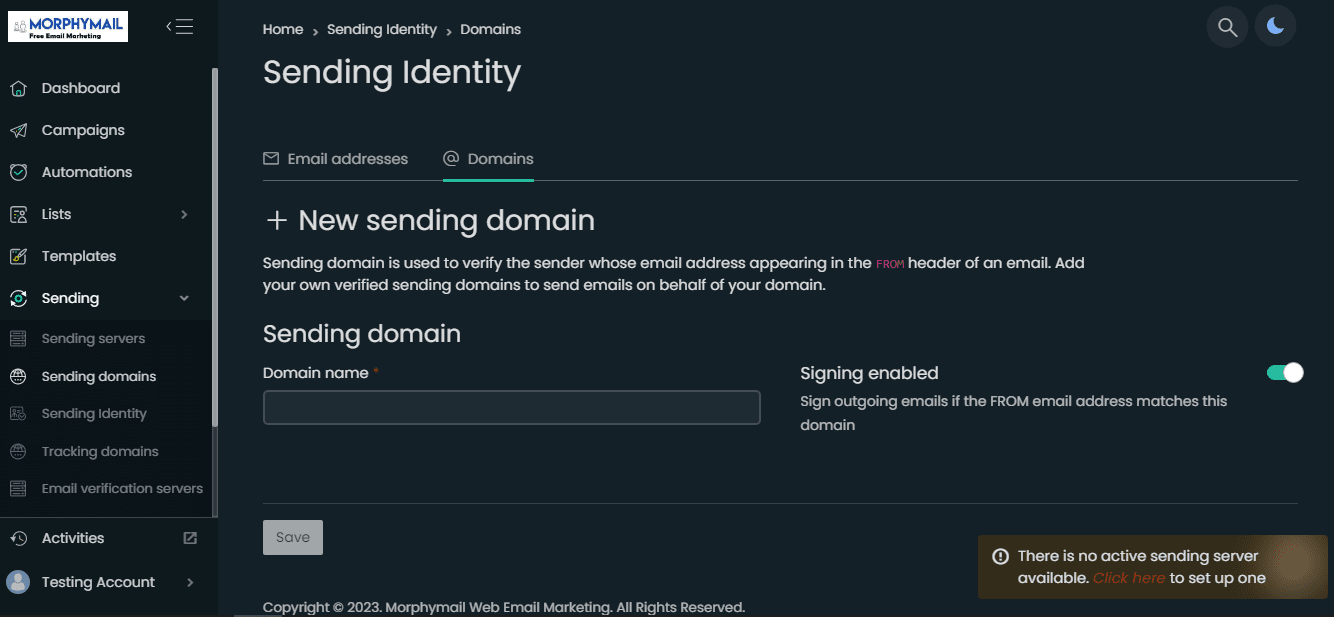Focus the Domain name input field
Image resolution: width=1334 pixels, height=617 pixels.
click(512, 407)
